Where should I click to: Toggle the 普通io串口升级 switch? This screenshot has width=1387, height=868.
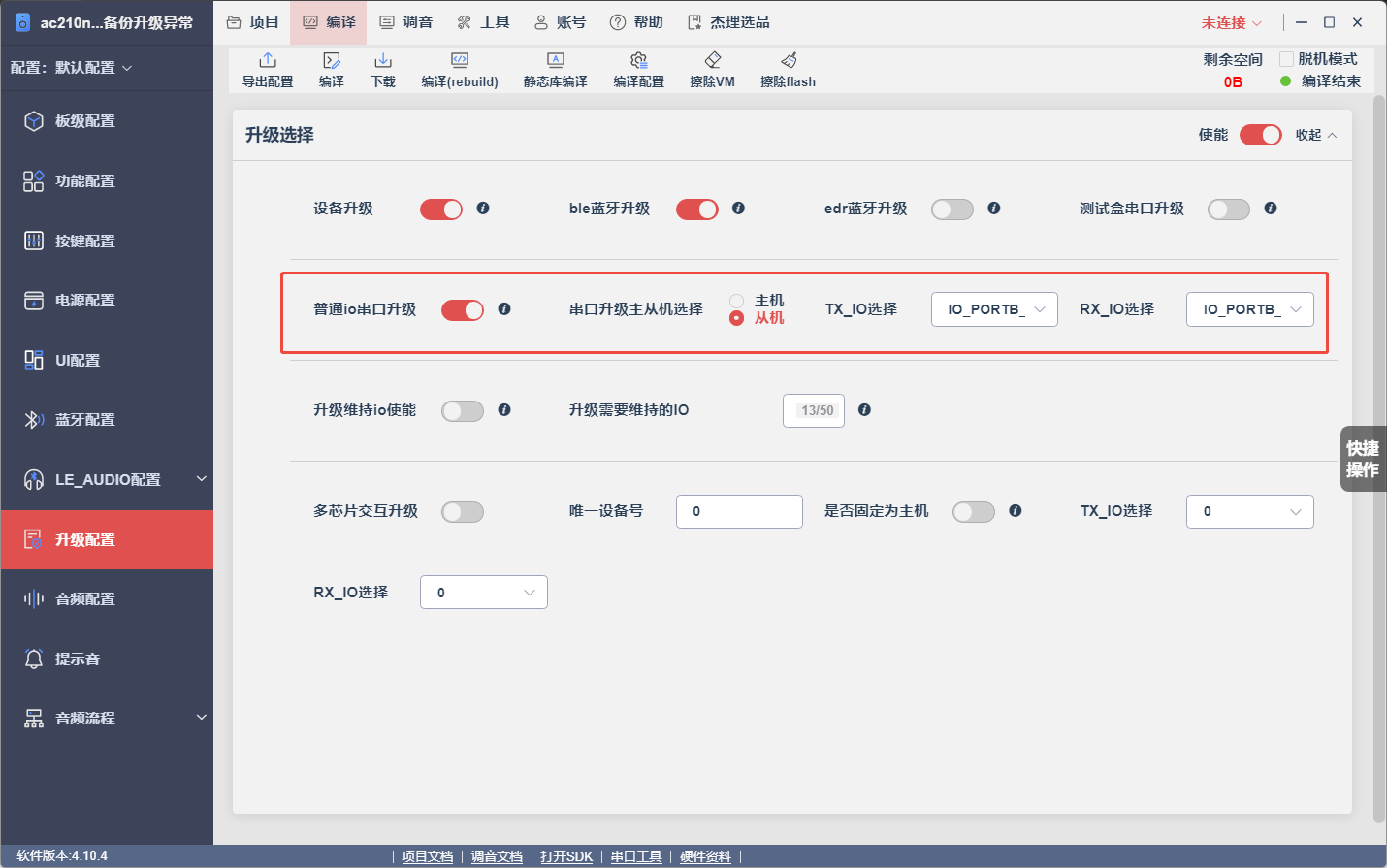pyautogui.click(x=463, y=310)
